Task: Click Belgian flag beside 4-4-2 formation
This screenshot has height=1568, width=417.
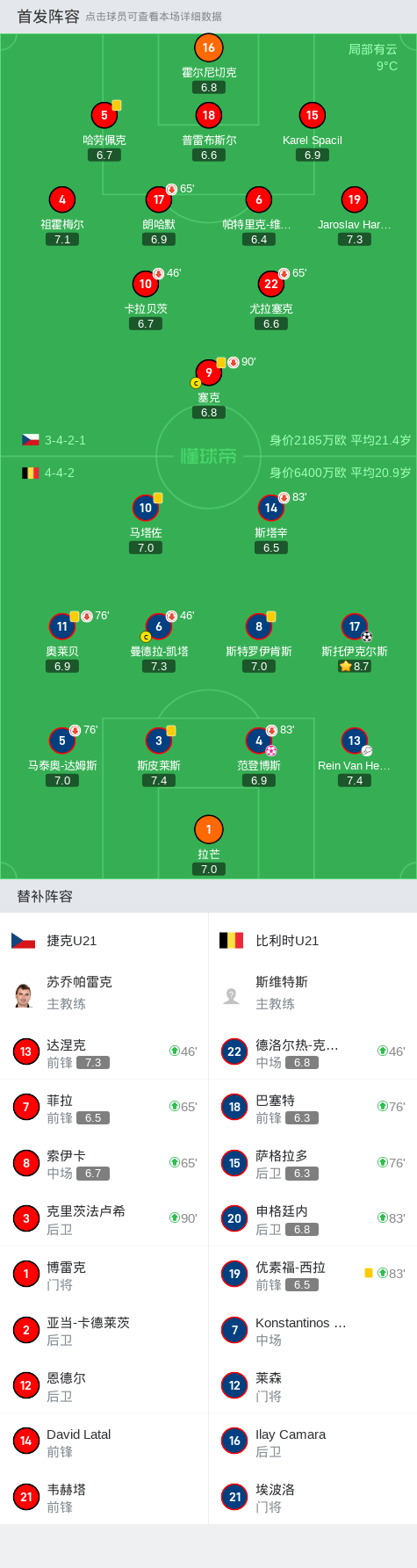Action: pos(31,473)
